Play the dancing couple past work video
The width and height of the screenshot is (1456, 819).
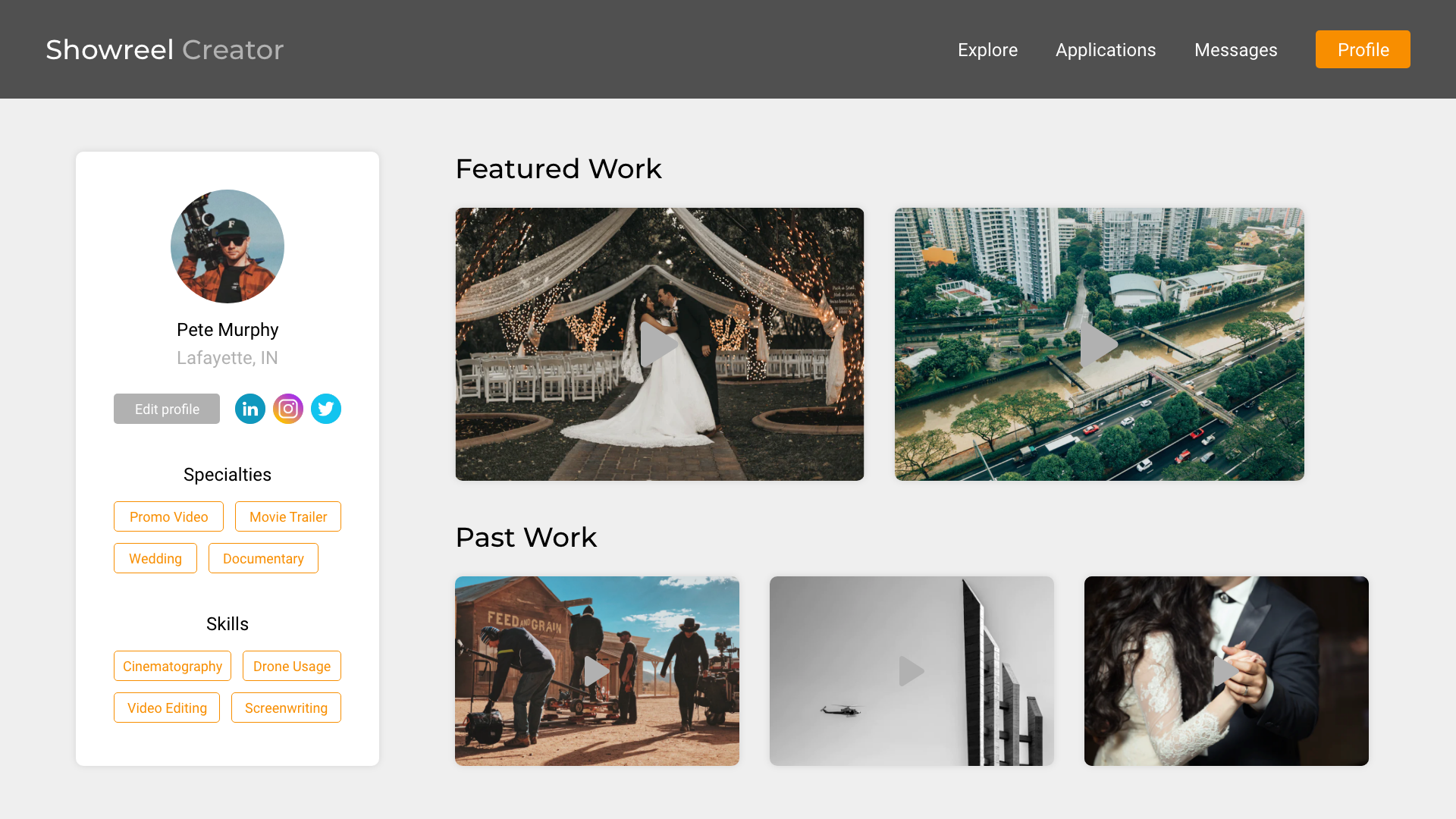[1226, 671]
